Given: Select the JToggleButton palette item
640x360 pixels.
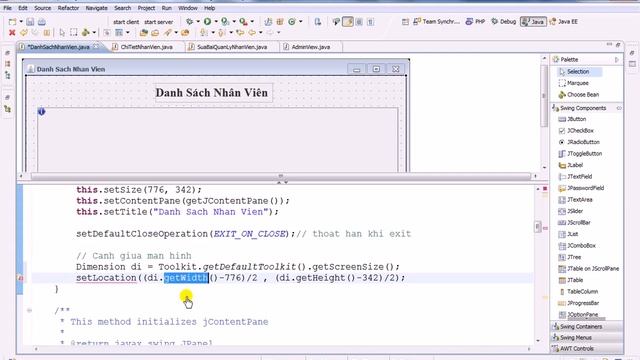Looking at the screenshot, I should 580,154.
